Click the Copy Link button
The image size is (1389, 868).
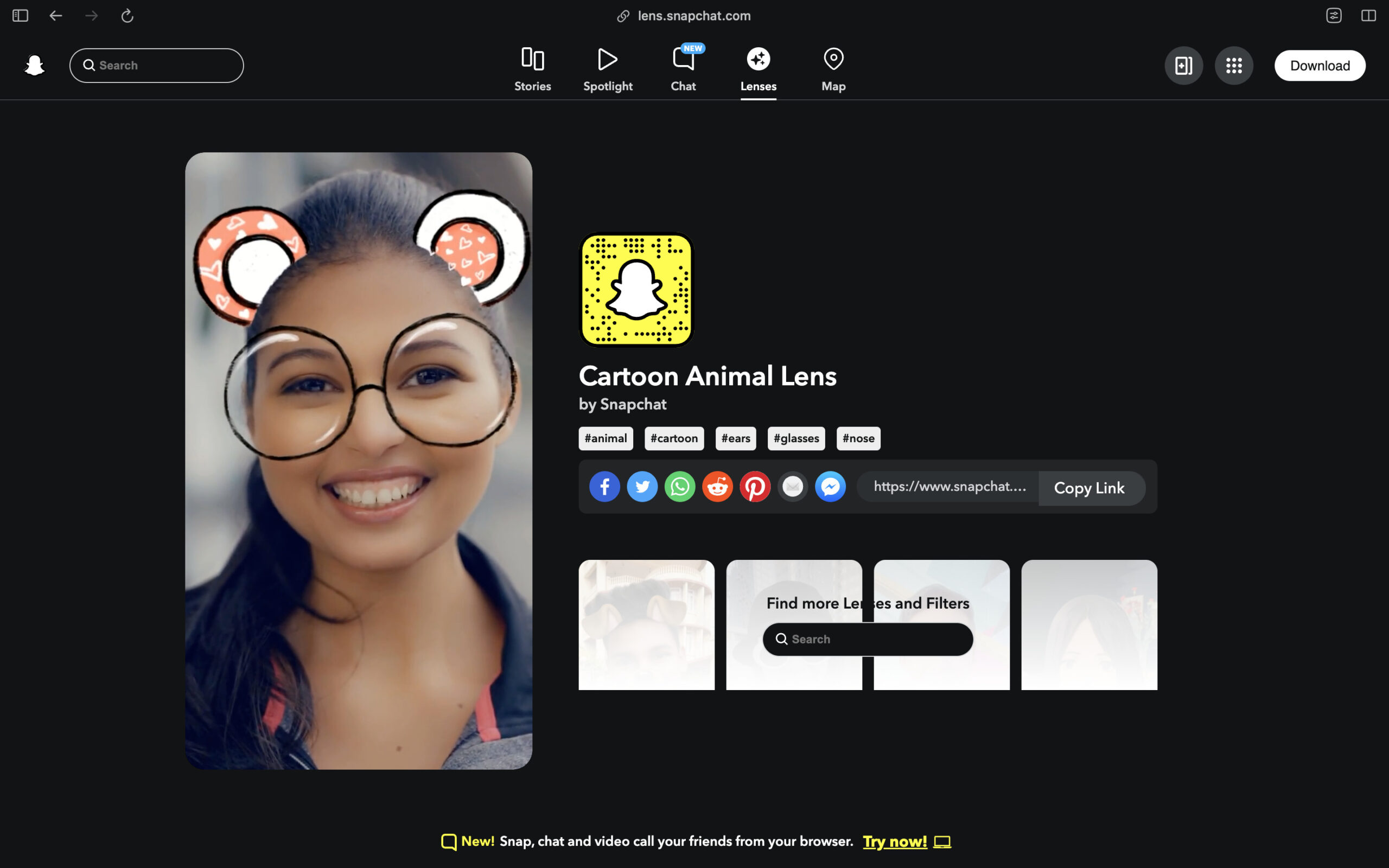(1092, 488)
